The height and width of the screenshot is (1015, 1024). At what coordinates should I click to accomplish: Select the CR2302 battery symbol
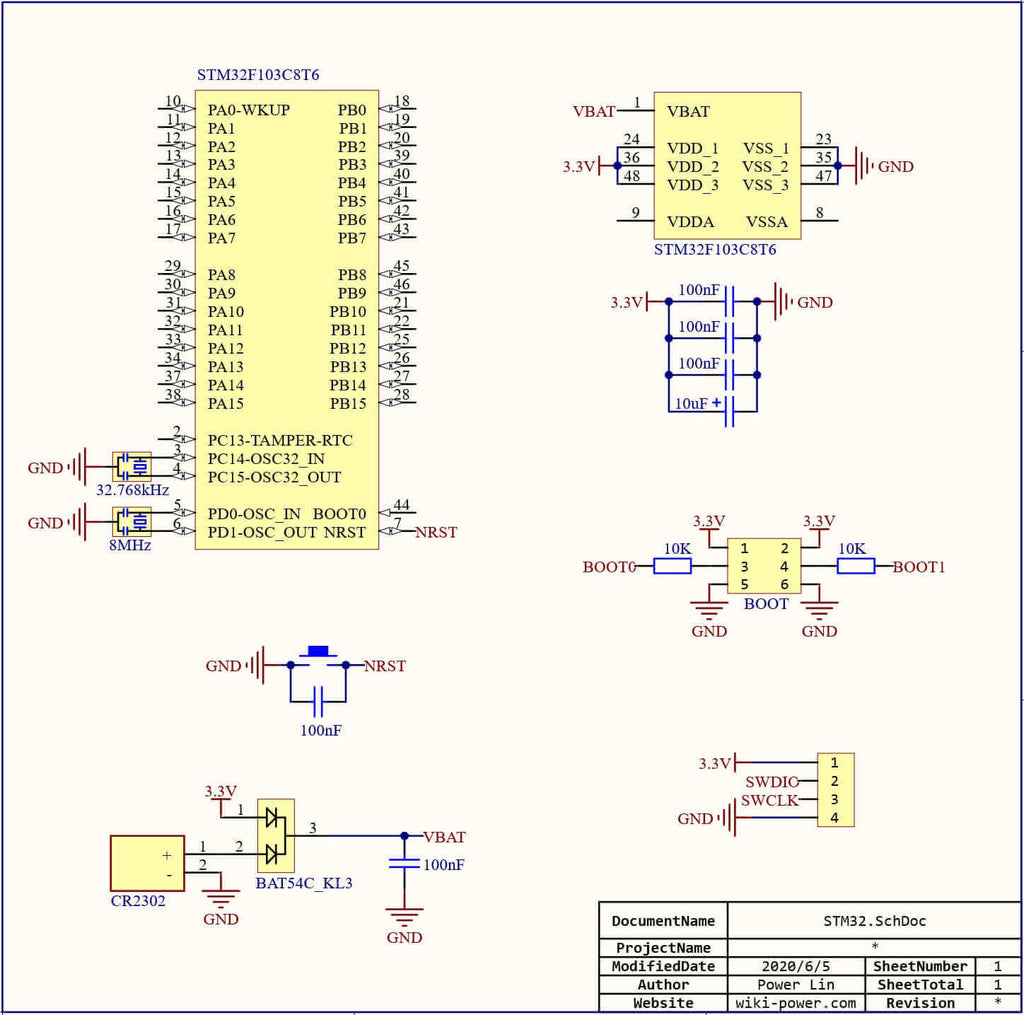coord(147,862)
